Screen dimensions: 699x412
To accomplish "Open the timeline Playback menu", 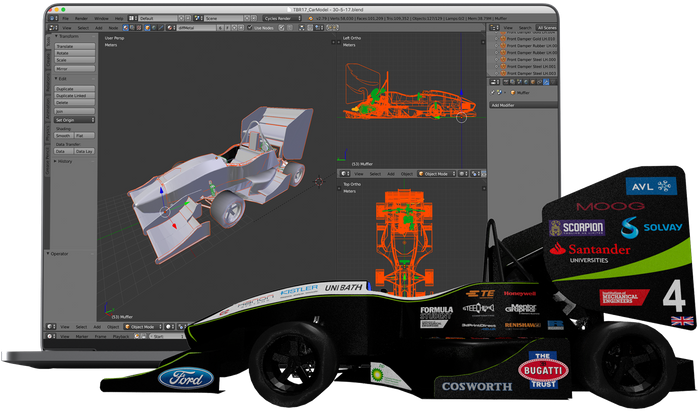I will pos(120,336).
